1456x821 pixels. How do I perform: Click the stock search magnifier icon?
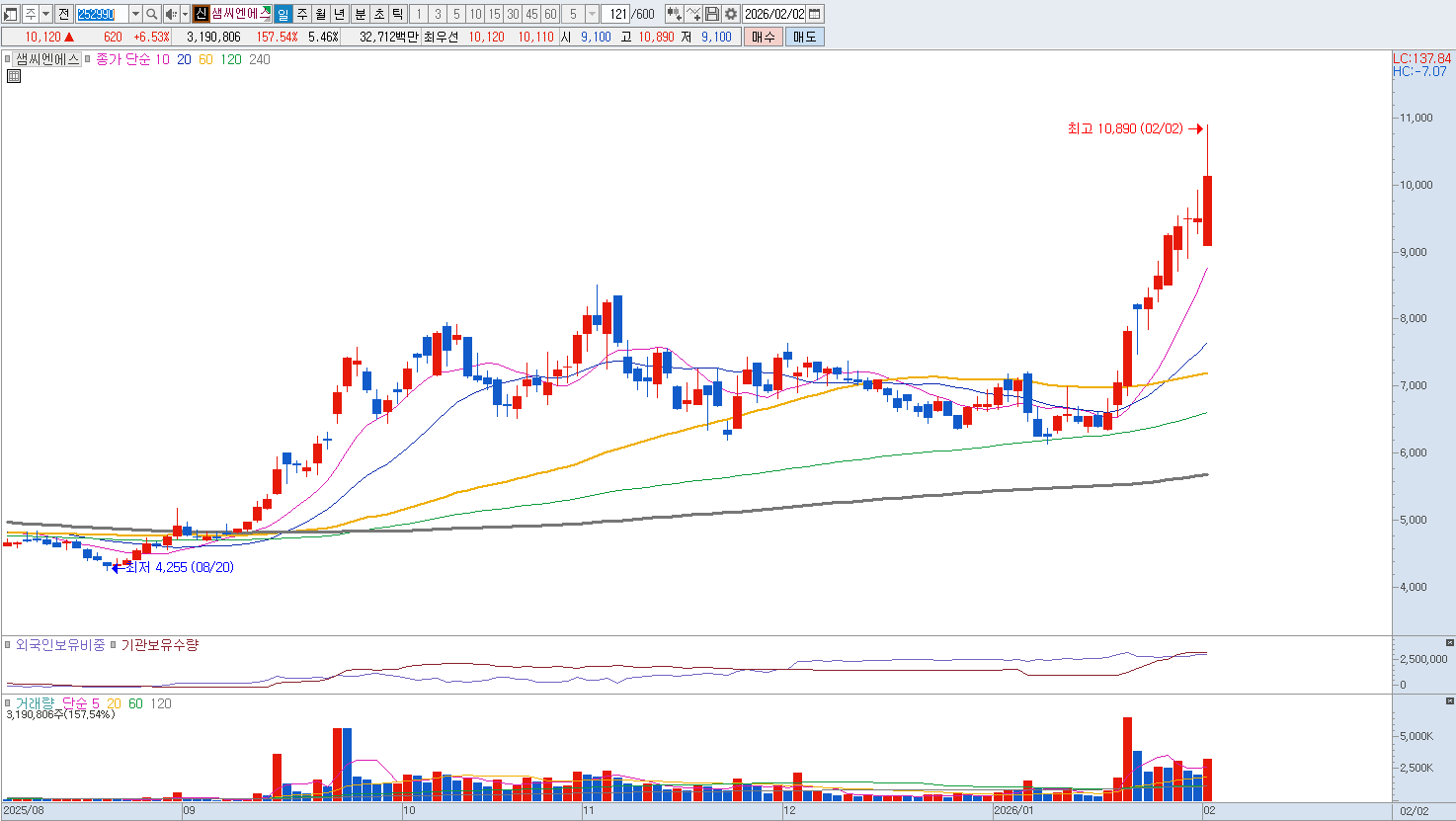click(x=151, y=14)
